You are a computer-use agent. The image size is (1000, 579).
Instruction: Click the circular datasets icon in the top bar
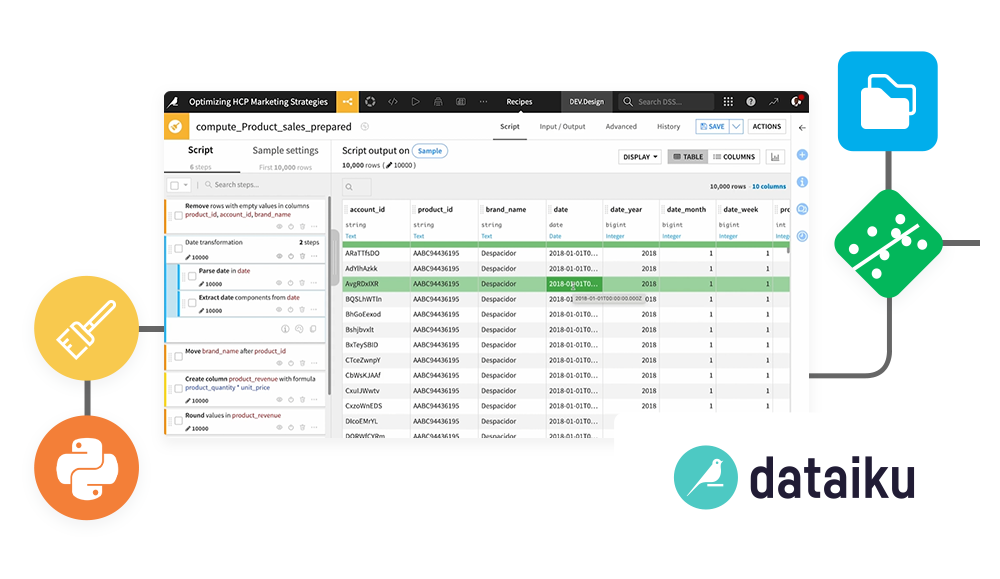point(371,101)
